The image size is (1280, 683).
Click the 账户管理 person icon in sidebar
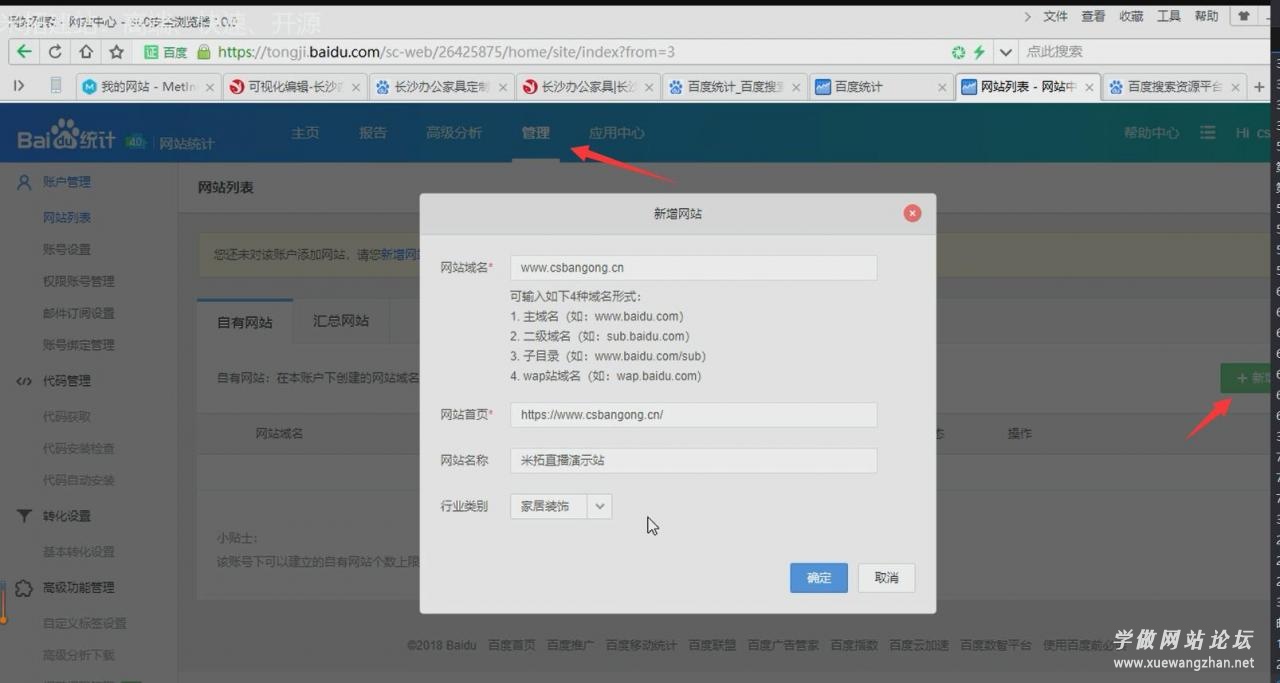(x=22, y=182)
